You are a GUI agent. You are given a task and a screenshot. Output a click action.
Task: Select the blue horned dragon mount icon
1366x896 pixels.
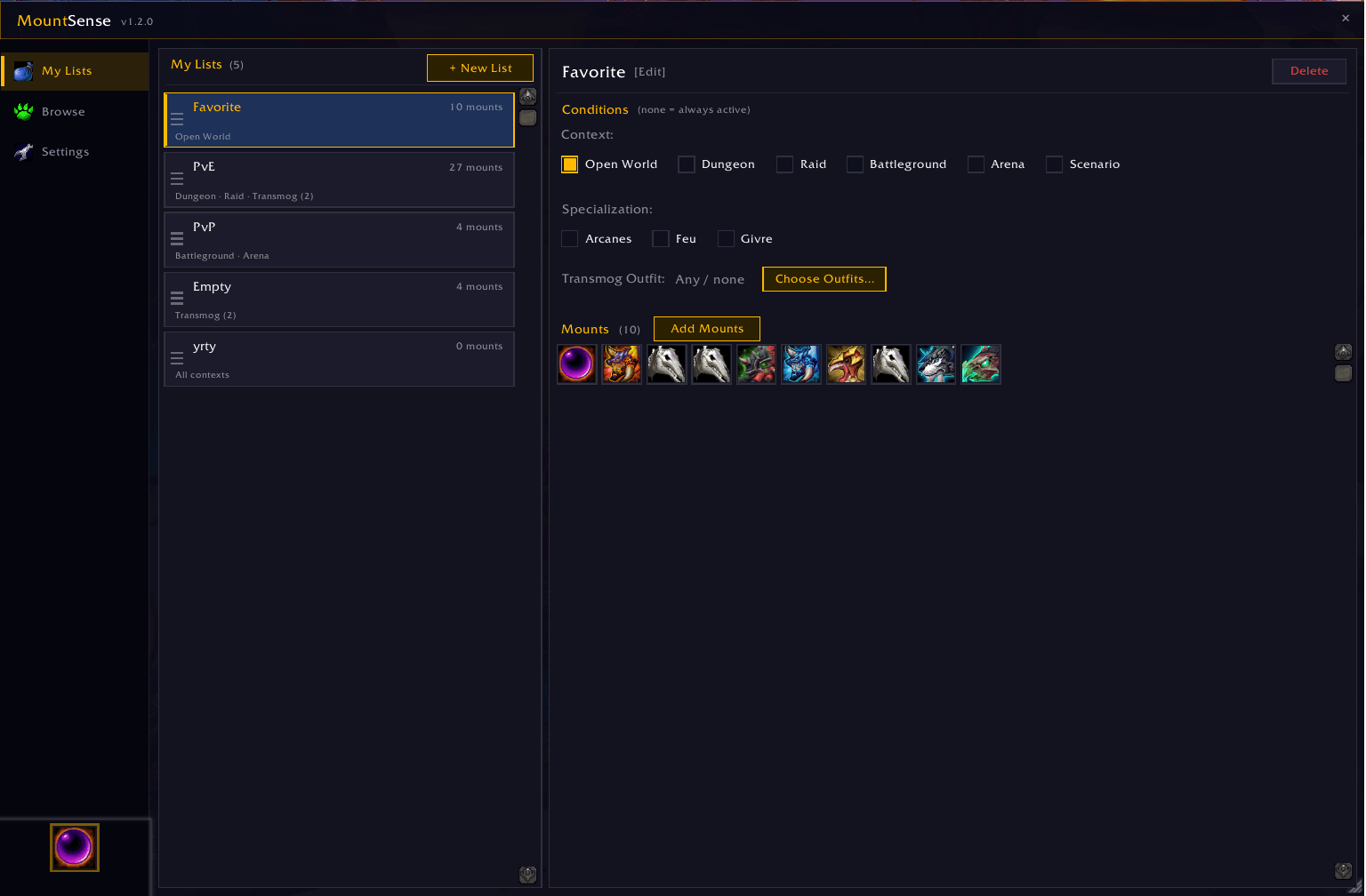tap(801, 364)
